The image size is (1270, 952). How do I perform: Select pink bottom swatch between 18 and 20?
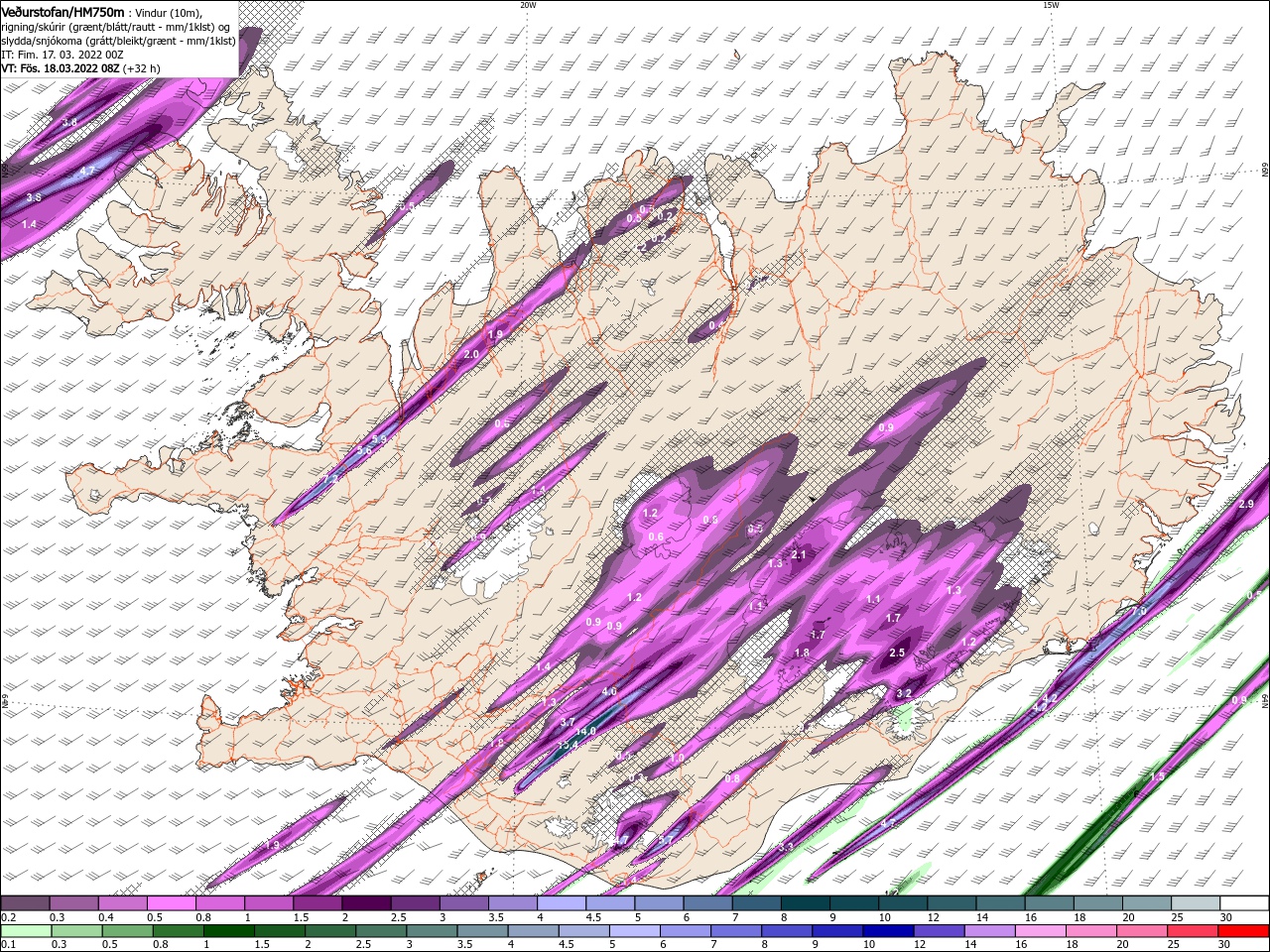point(1091,931)
